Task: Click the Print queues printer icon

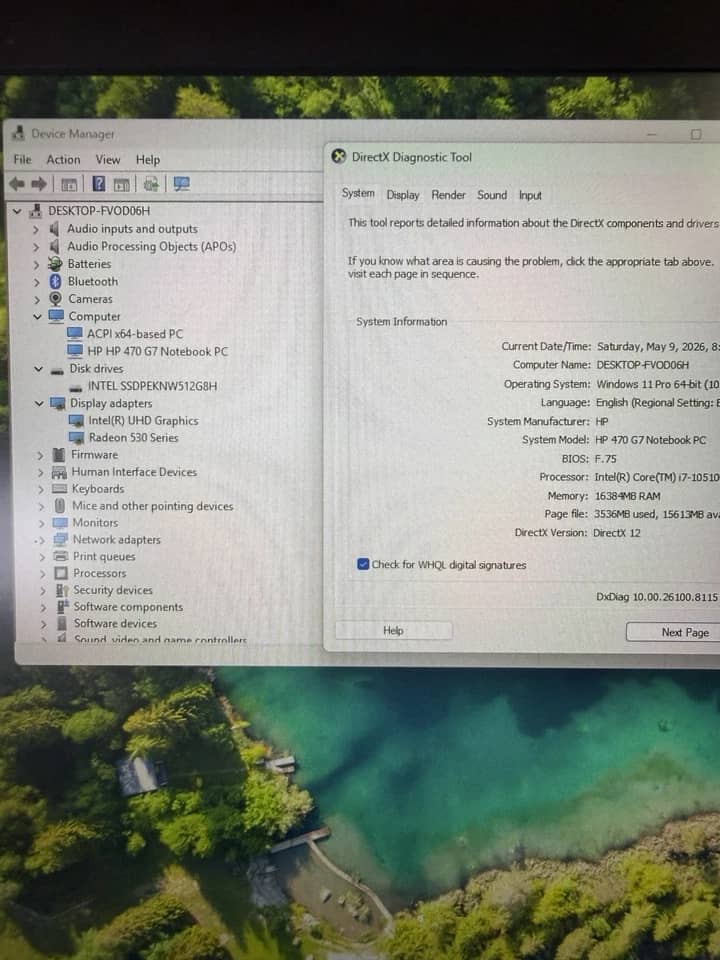Action: [x=61, y=557]
